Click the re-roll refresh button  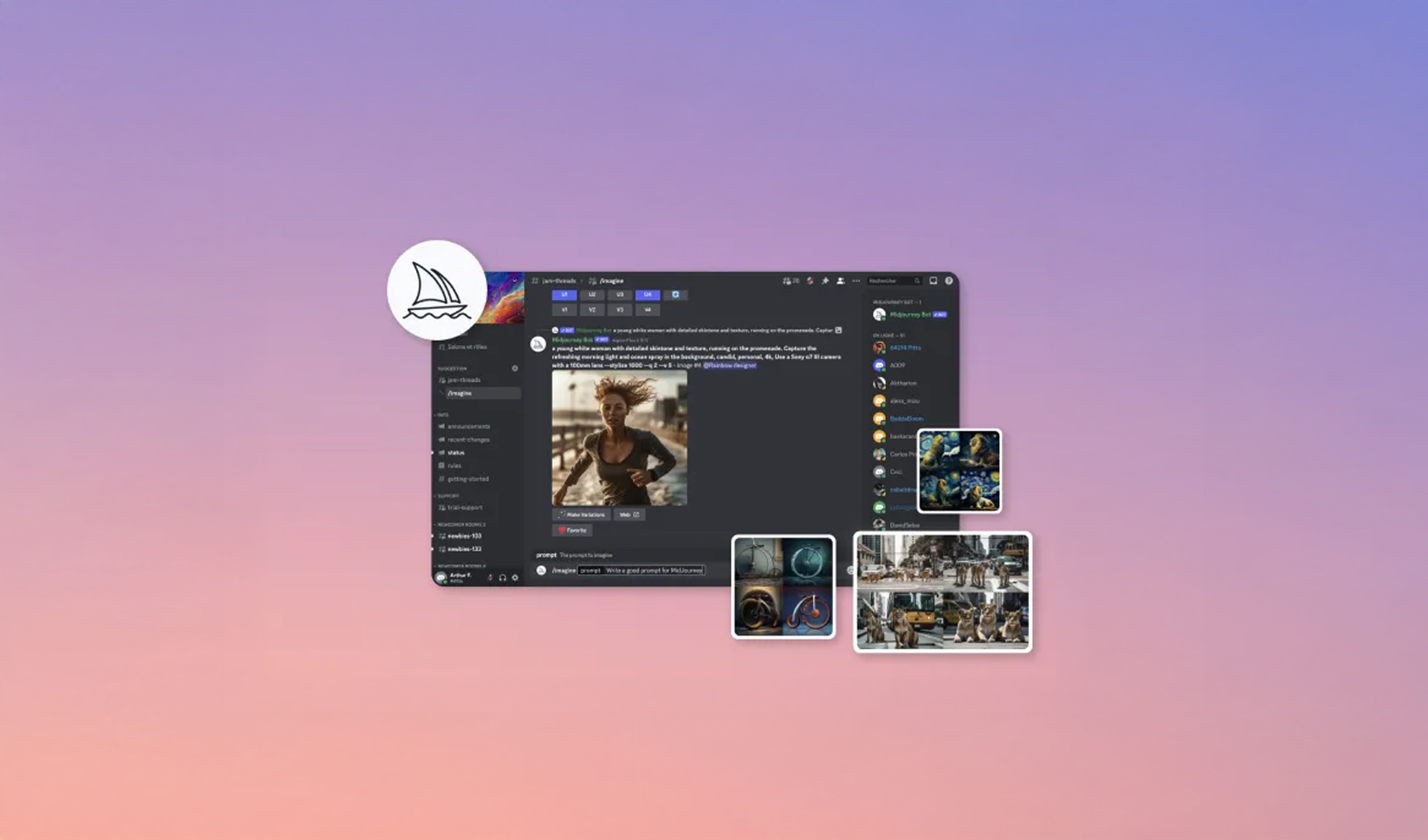[675, 294]
